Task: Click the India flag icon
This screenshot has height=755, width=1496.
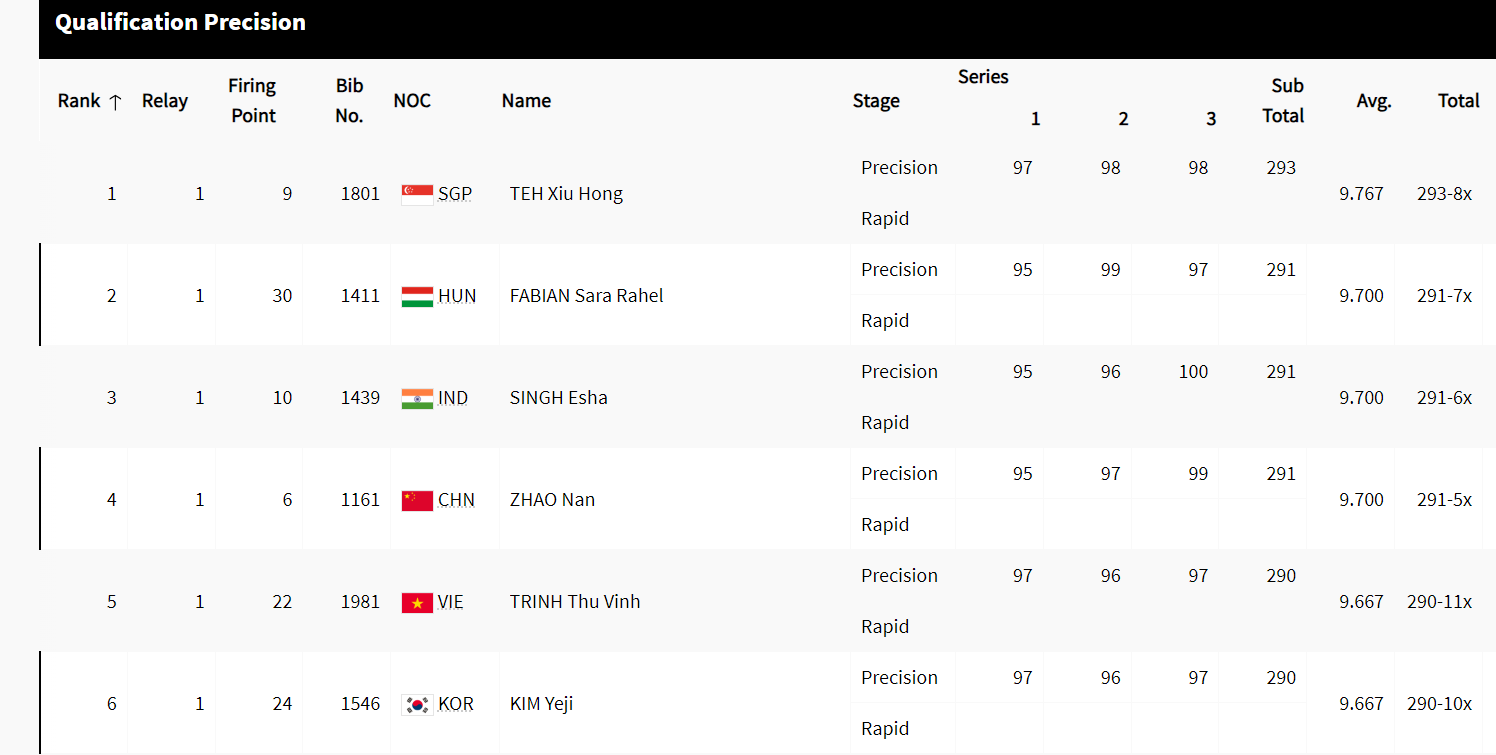Action: coord(417,398)
